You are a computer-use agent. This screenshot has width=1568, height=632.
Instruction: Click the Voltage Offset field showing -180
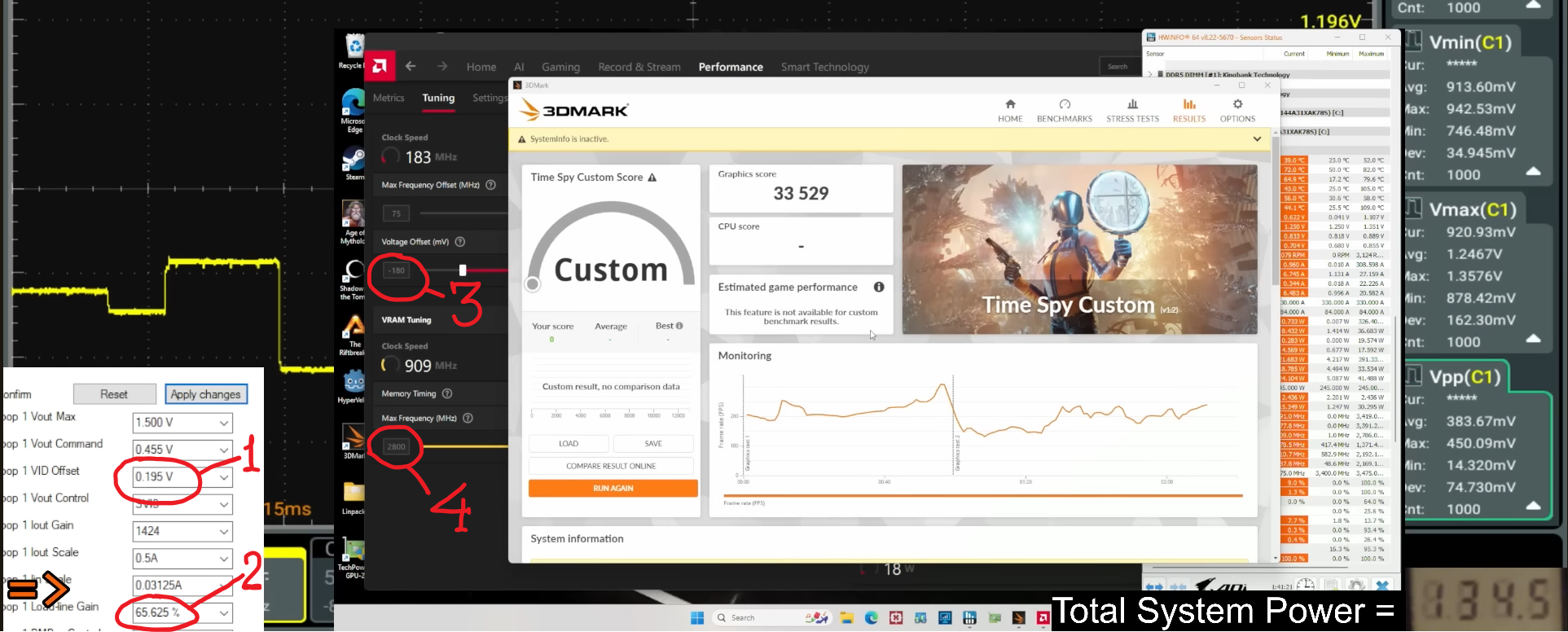click(x=397, y=270)
